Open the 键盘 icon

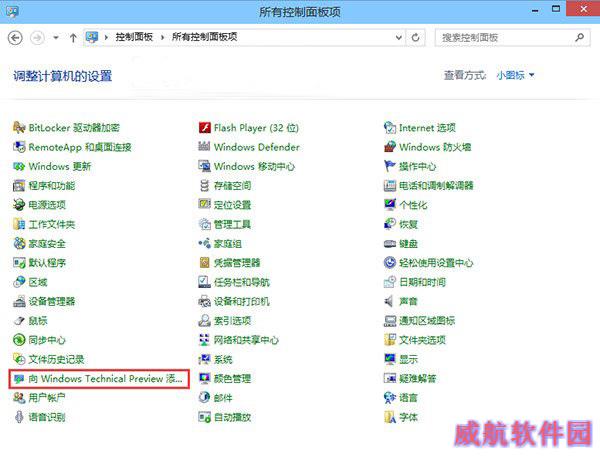point(390,243)
